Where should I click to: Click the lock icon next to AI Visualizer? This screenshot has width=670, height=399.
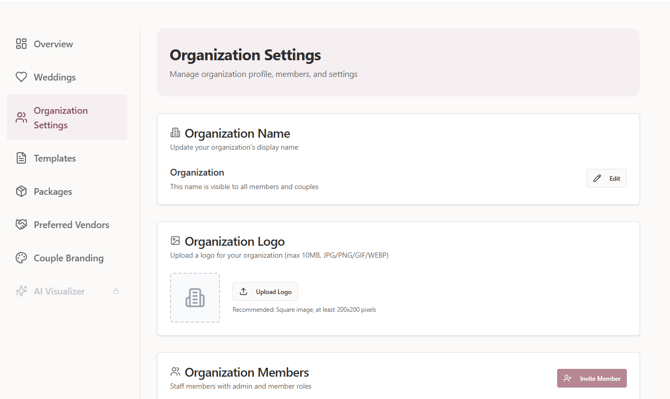[116, 291]
